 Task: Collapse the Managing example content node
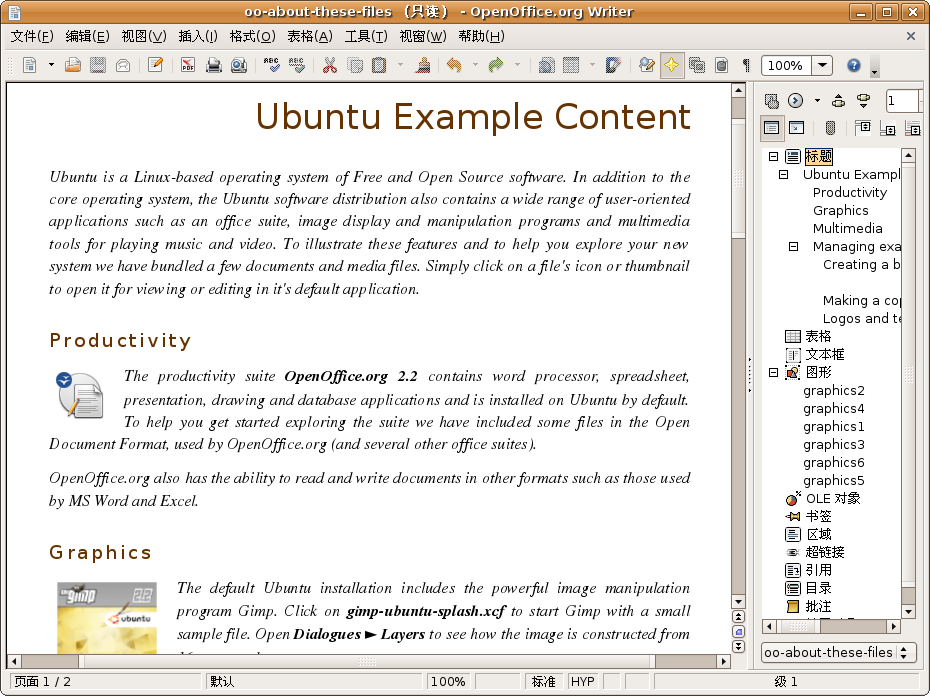tap(794, 246)
